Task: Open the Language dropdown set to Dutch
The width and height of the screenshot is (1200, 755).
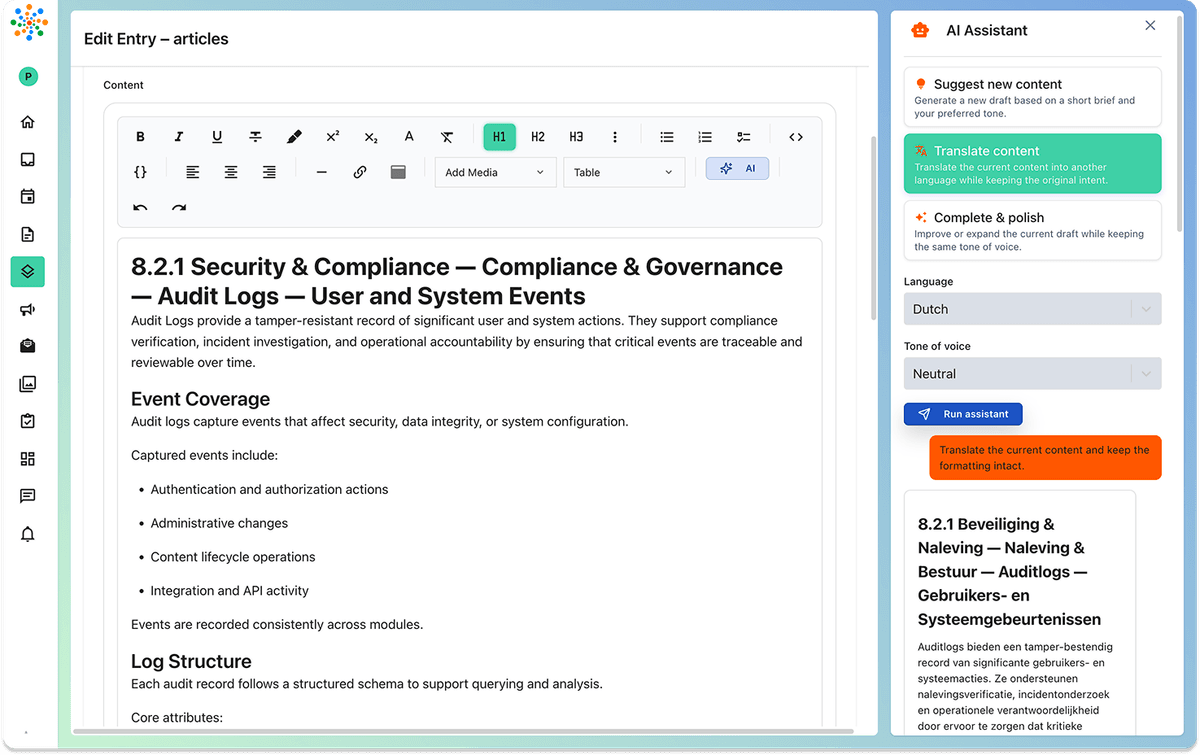Action: click(1032, 309)
